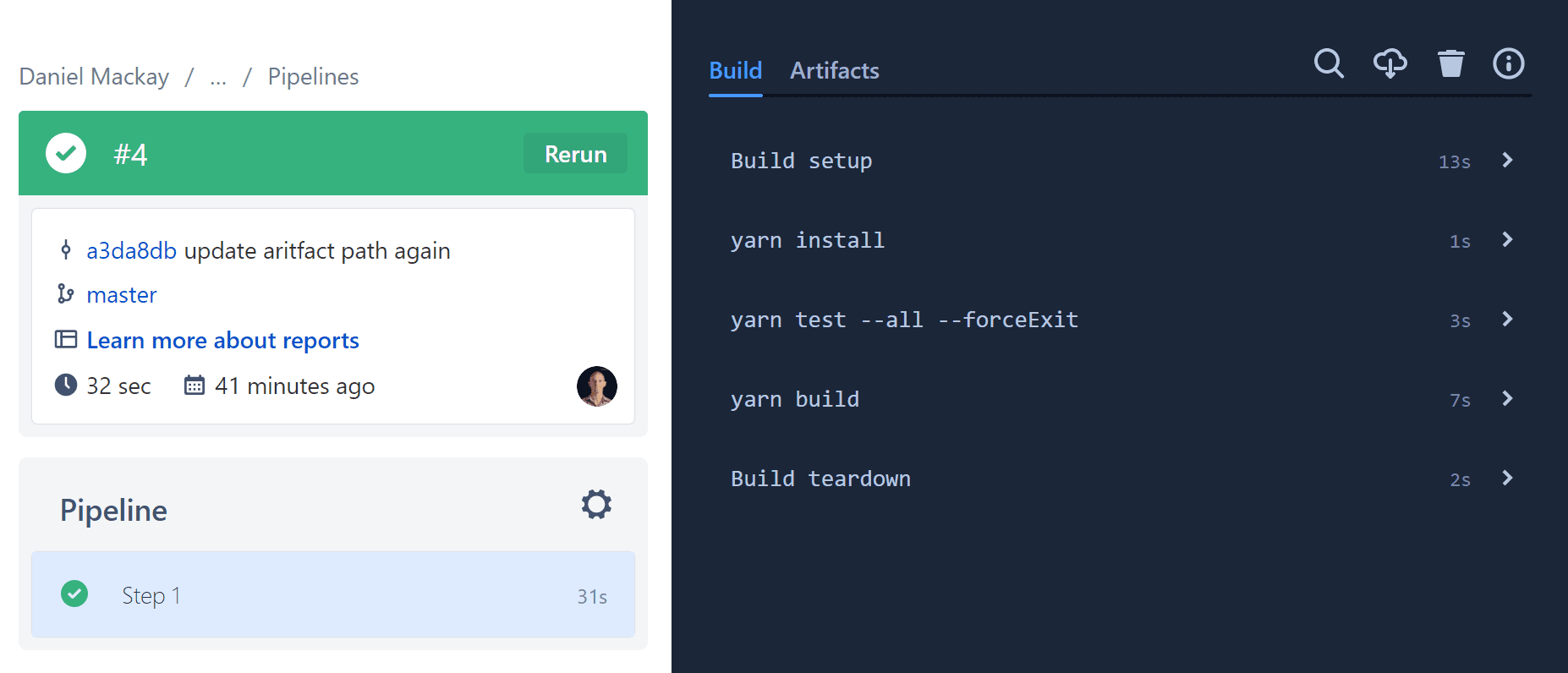Open Pipeline settings gear icon
The image size is (1568, 673).
[x=596, y=505]
